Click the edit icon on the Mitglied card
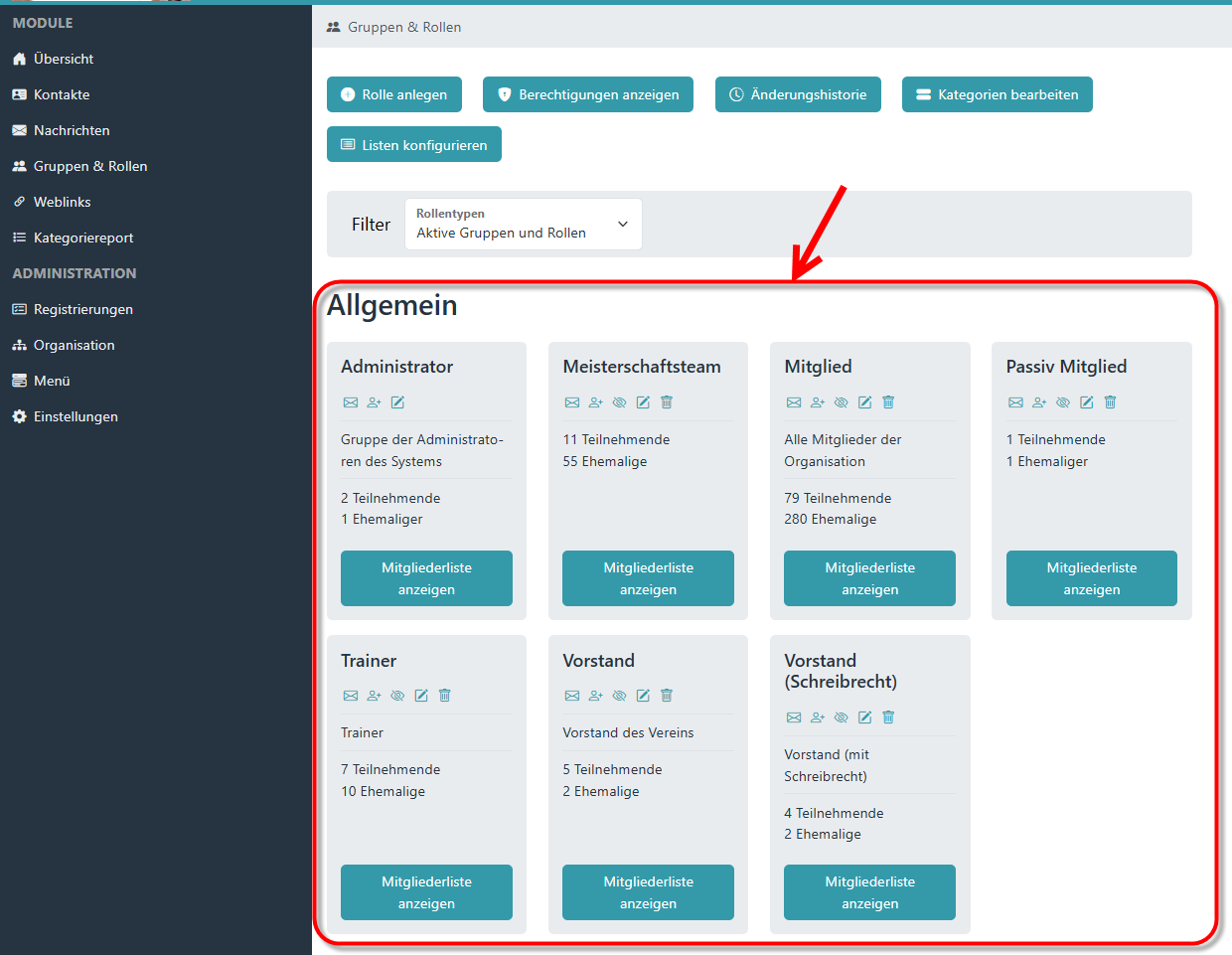This screenshot has width=1232, height=955. (x=864, y=402)
